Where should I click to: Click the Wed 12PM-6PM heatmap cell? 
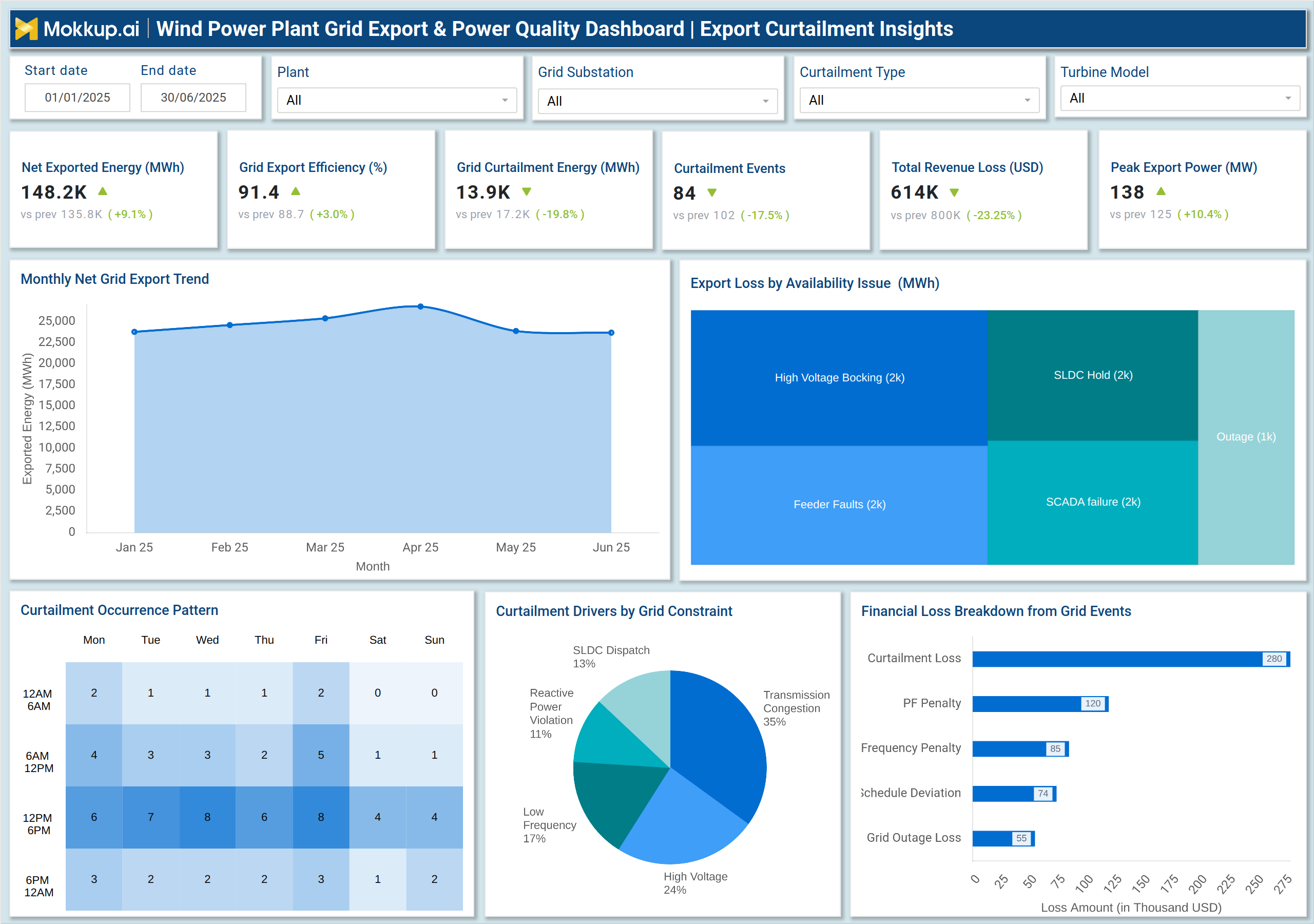point(207,818)
